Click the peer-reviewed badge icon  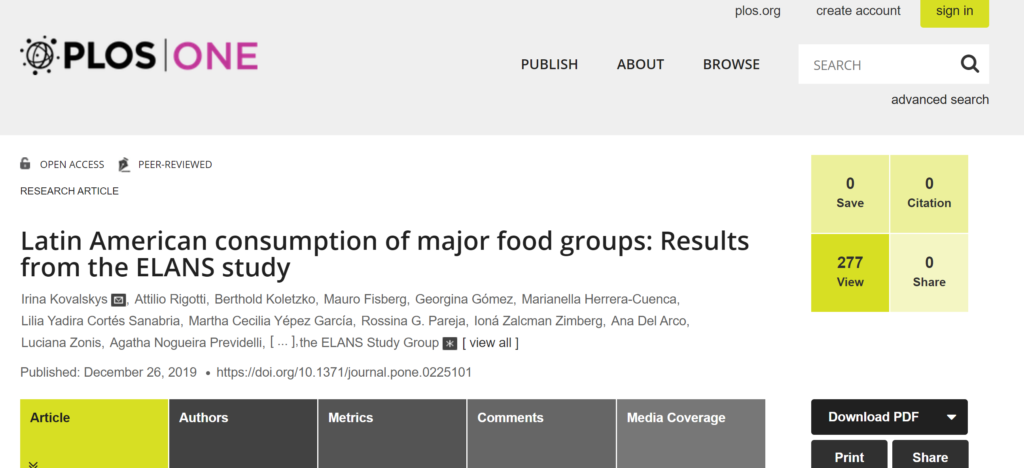point(124,164)
